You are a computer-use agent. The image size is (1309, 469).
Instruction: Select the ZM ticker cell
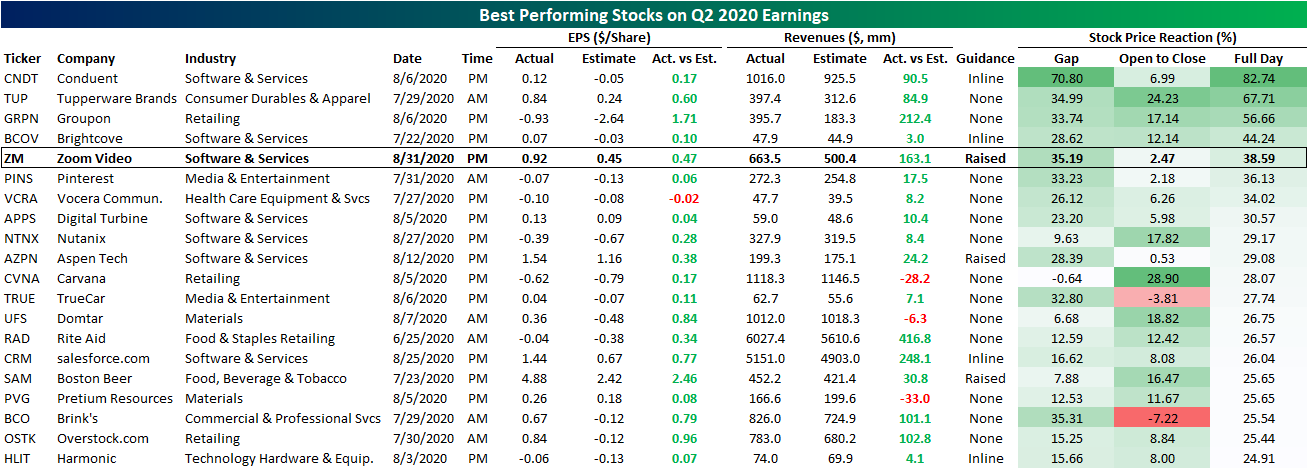click(x=16, y=158)
